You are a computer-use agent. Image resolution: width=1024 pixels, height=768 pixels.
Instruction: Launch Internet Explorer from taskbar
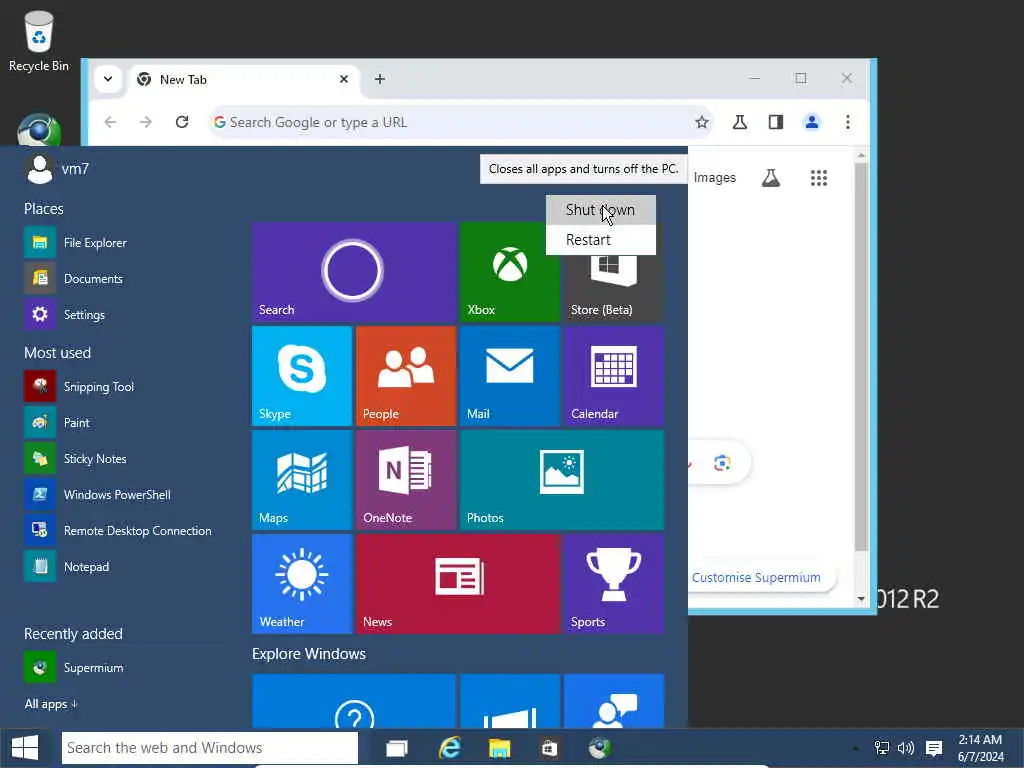pyautogui.click(x=449, y=748)
